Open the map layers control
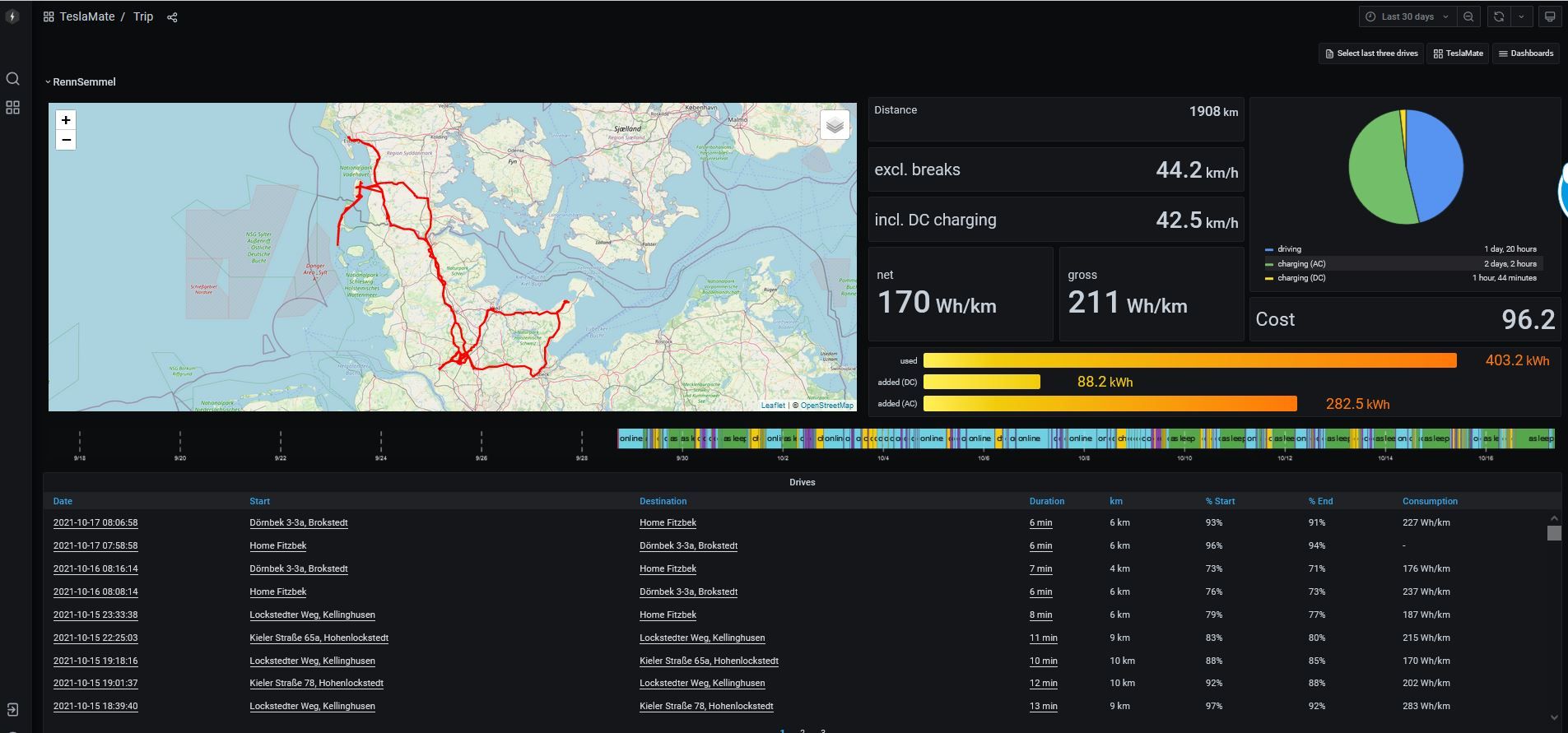Screen dimensions: 1568x733 (835, 125)
